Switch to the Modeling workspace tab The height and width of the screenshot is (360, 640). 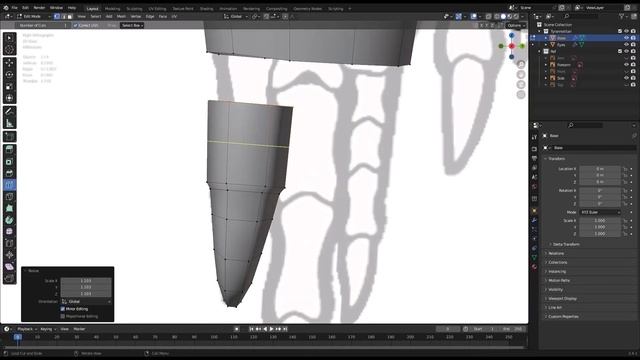coord(112,9)
